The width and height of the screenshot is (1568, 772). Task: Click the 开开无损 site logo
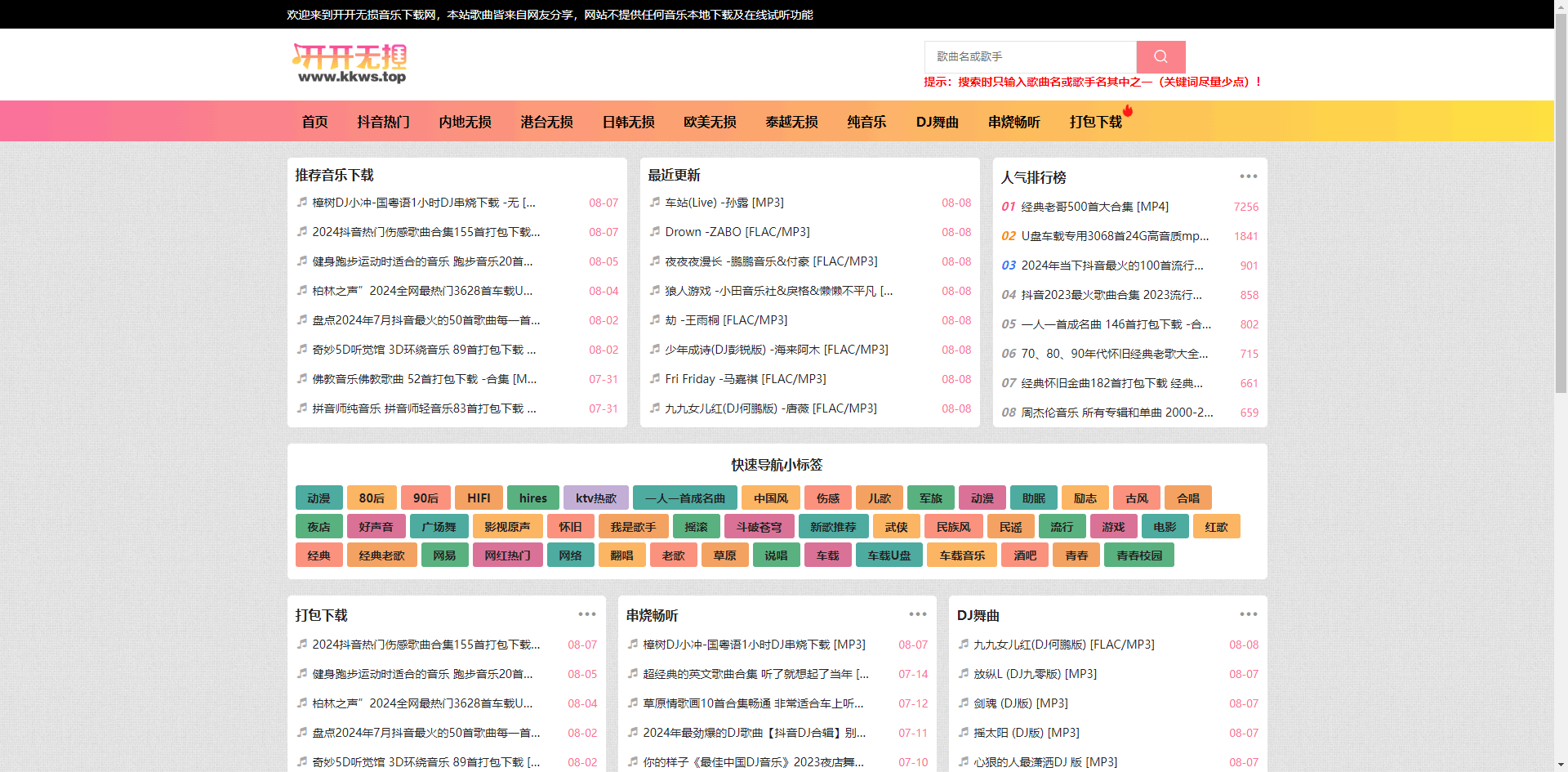[x=350, y=64]
